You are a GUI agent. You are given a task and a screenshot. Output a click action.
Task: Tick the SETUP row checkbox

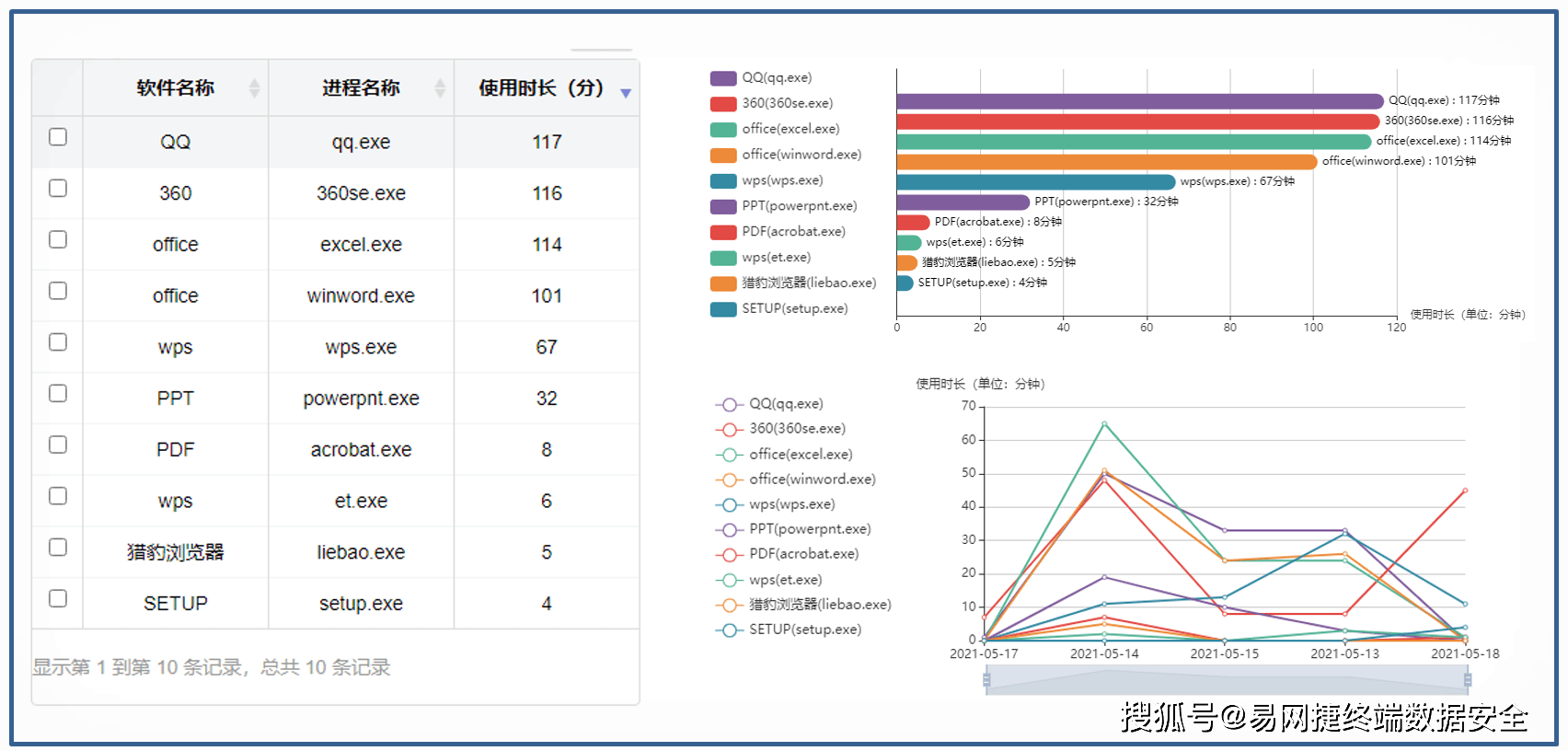[58, 598]
